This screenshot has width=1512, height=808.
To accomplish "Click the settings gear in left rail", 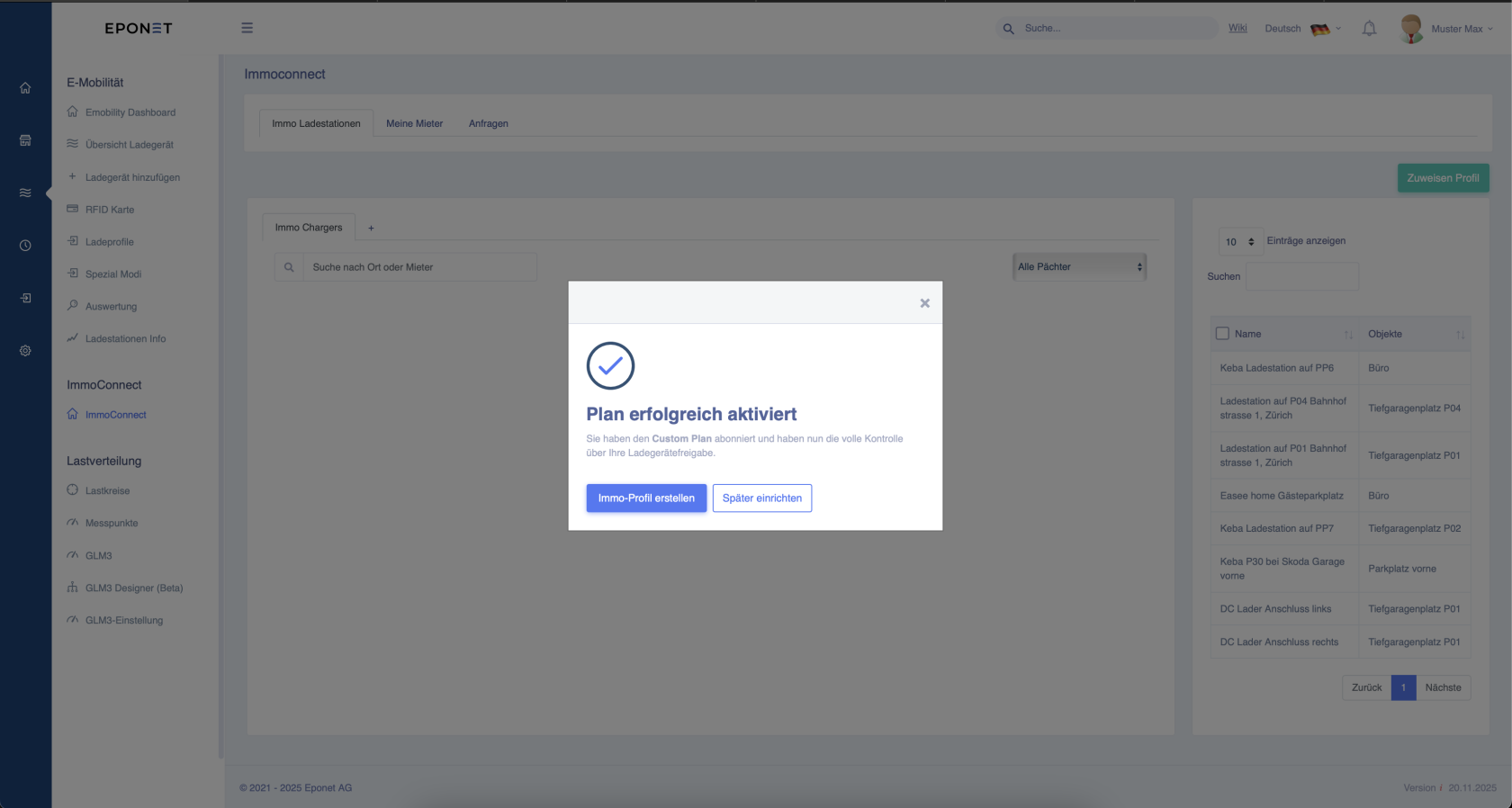I will click(x=25, y=351).
